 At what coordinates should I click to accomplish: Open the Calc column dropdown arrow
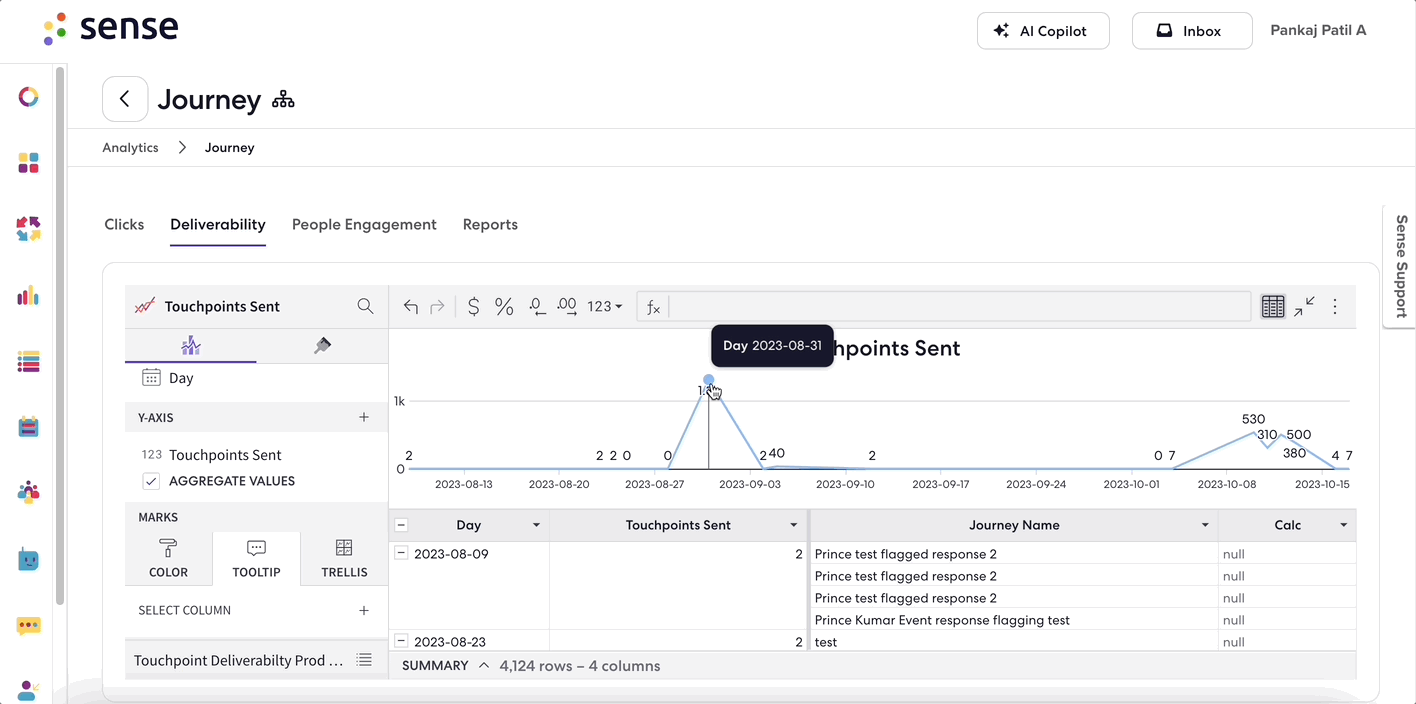(x=1343, y=525)
